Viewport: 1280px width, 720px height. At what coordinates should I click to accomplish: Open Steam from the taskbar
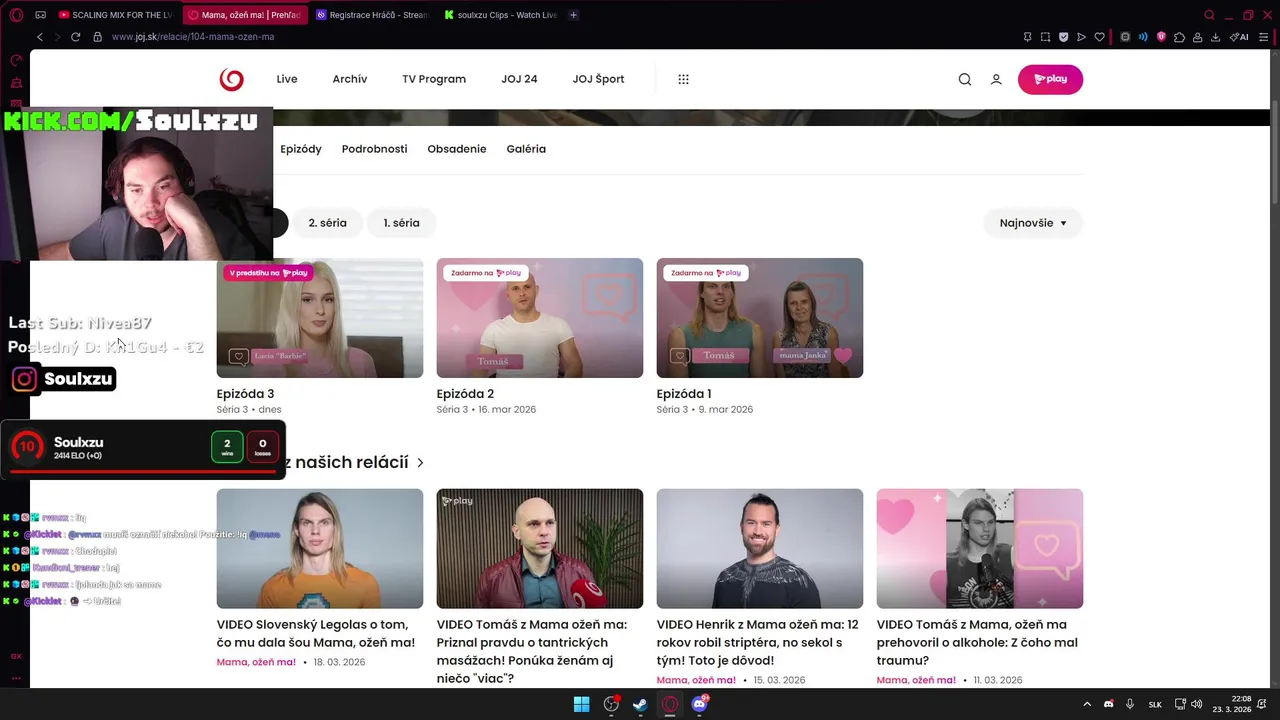coord(640,704)
